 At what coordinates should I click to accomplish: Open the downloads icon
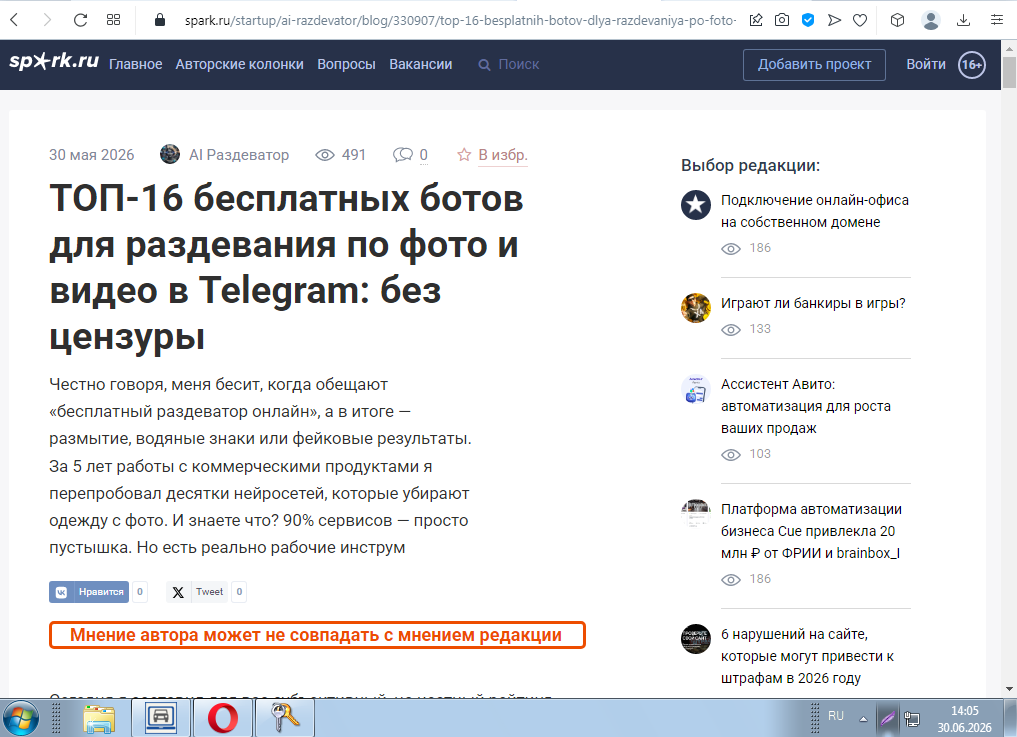(964, 20)
